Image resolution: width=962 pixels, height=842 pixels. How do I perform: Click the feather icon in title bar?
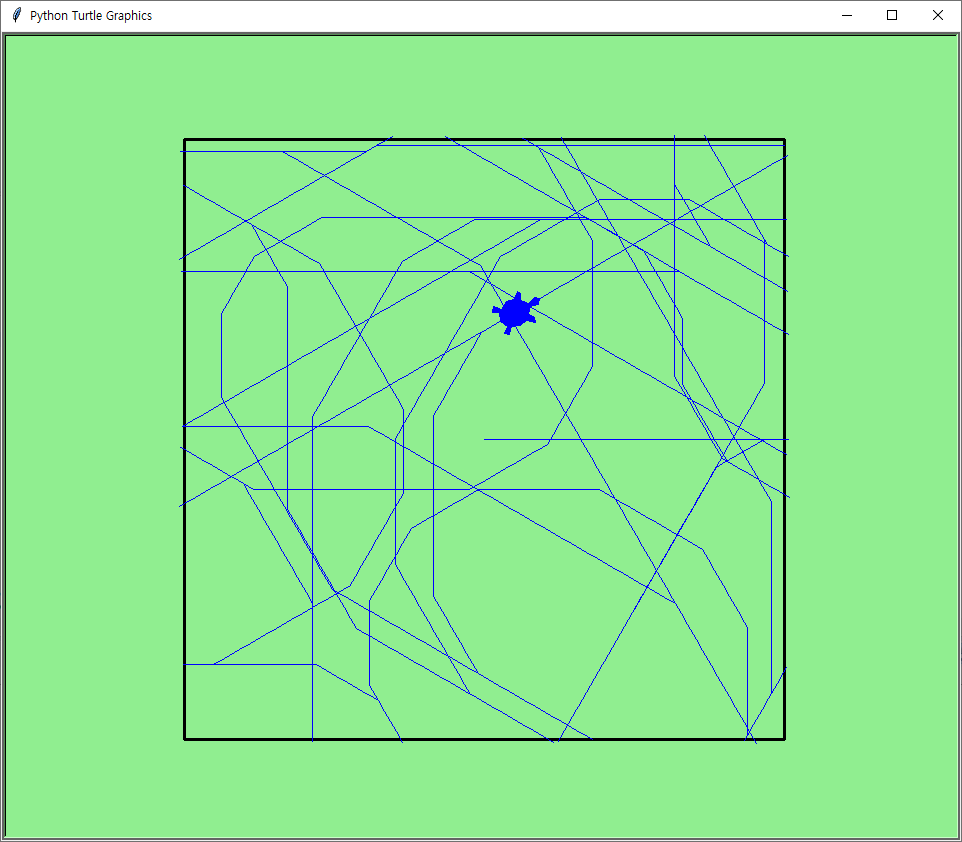17,15
